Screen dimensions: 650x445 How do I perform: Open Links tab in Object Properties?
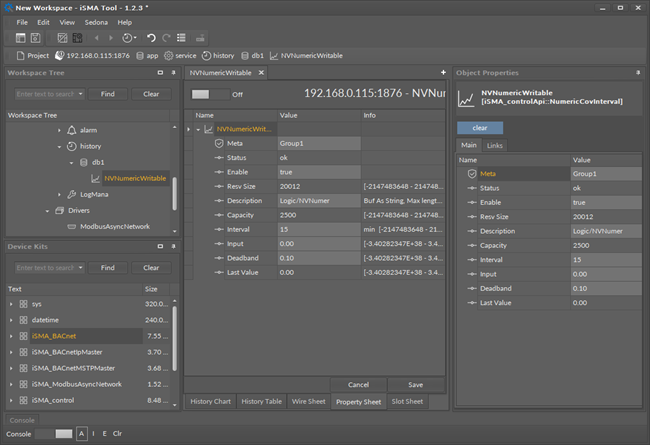coord(495,146)
